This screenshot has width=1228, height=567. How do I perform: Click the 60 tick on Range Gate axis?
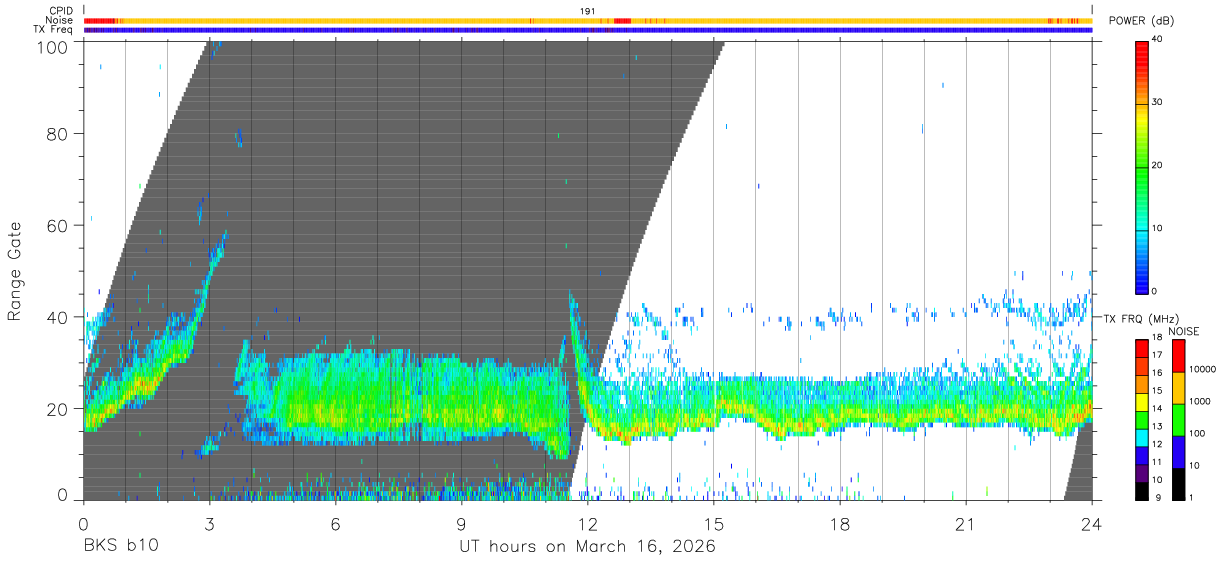[56, 225]
